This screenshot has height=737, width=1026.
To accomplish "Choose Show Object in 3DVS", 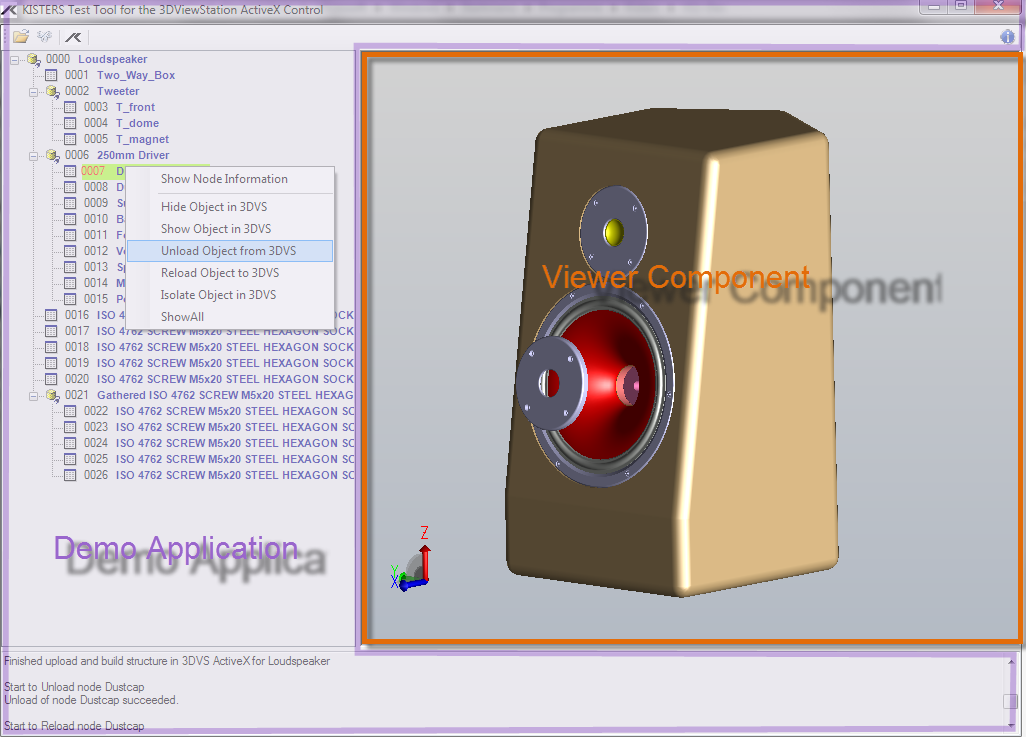I will tap(230, 229).
